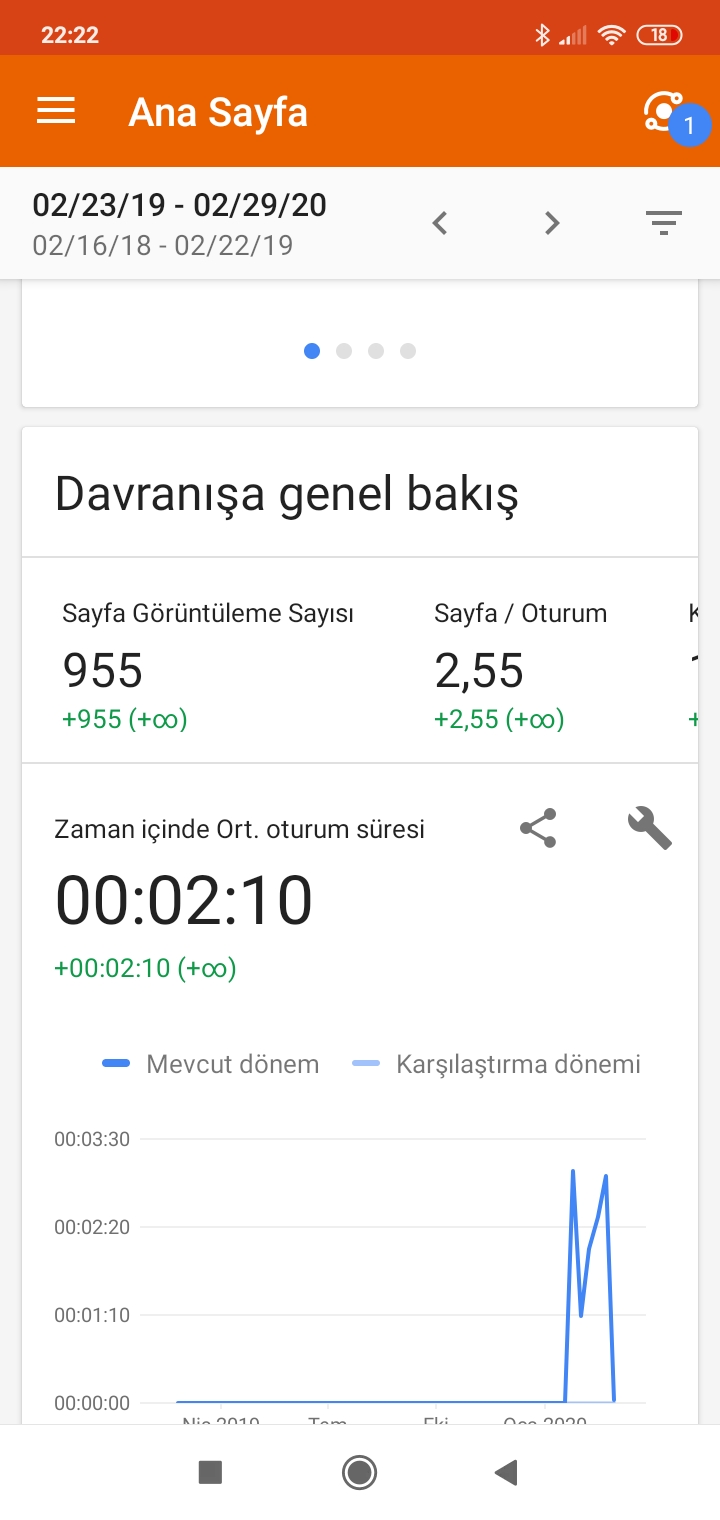Open the filter options icon
Screen dimensions: 720x1520
click(663, 223)
